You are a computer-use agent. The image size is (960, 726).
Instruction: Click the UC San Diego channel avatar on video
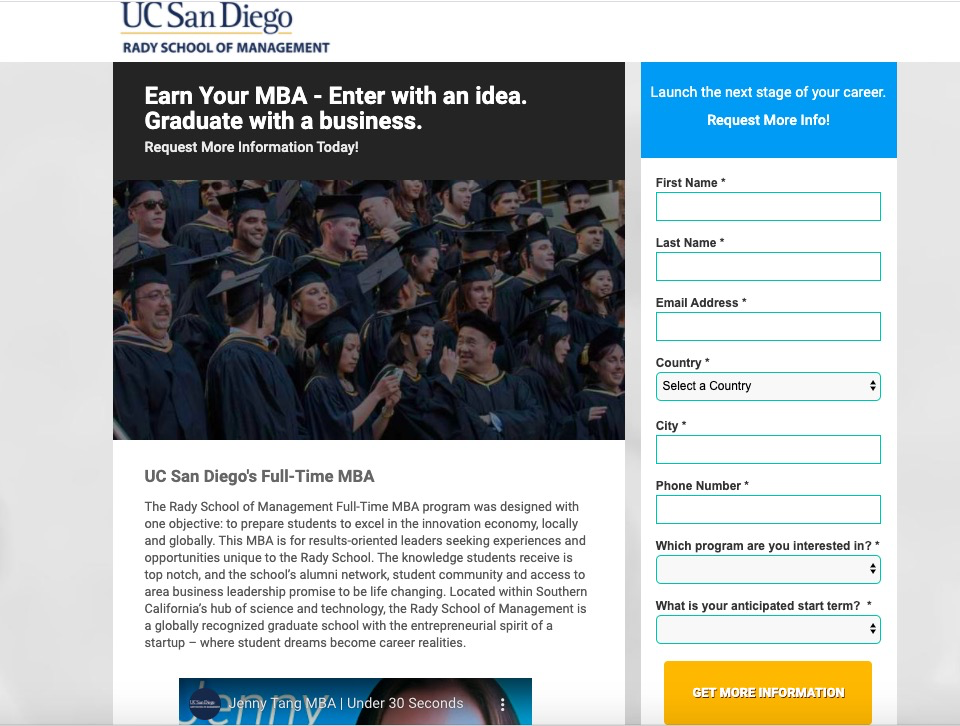[204, 703]
